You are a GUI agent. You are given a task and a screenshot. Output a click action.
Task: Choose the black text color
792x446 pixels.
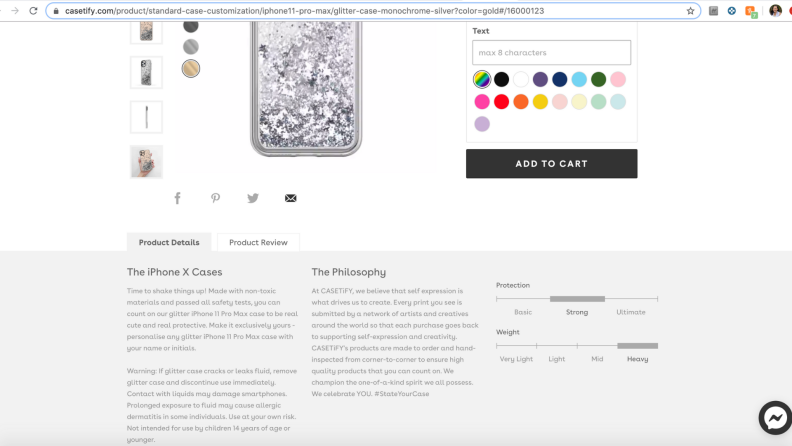[501, 79]
